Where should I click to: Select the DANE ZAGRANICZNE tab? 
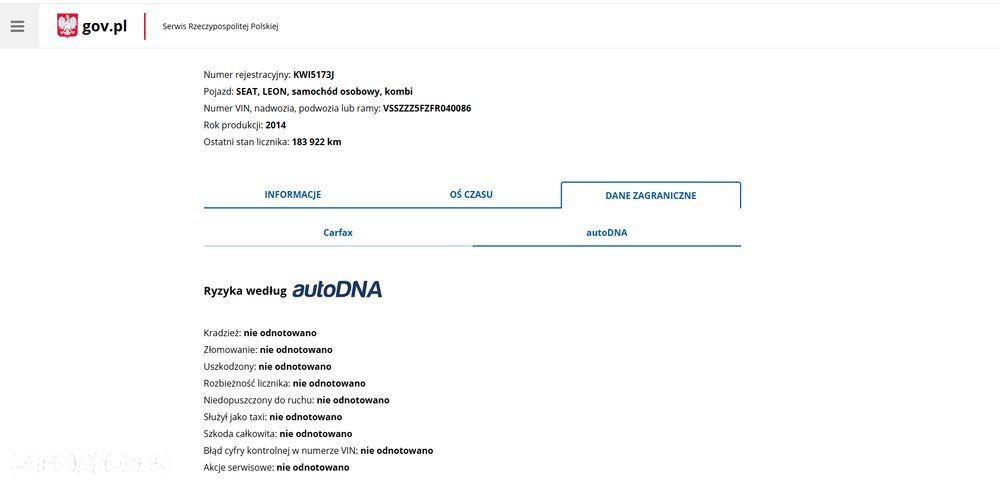click(x=650, y=196)
